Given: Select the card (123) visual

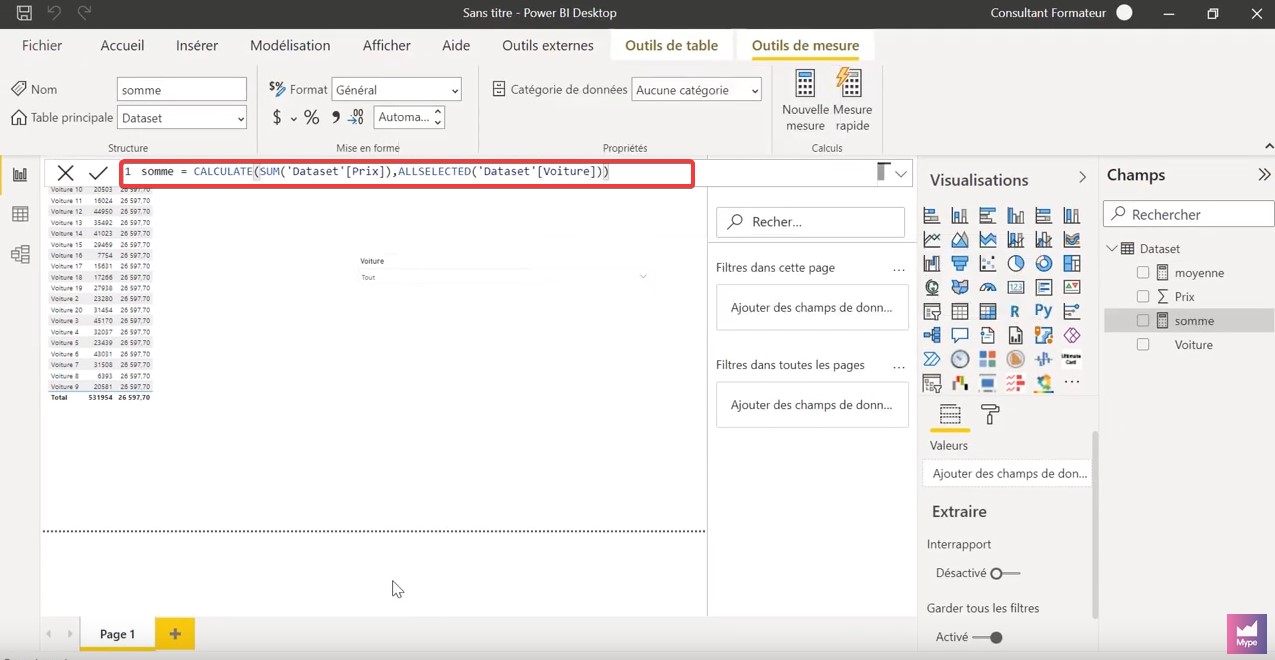Looking at the screenshot, I should click(1016, 287).
